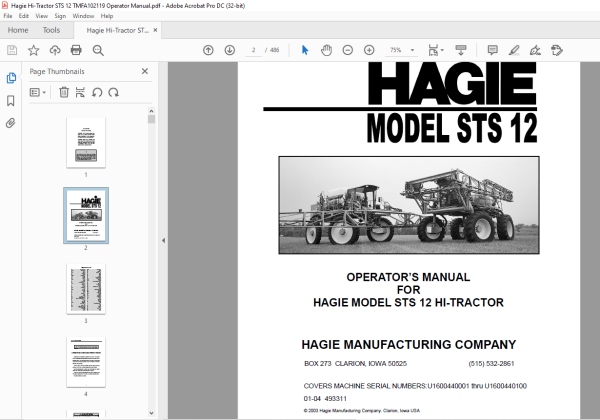Click the page number input field
Image resolution: width=600 pixels, height=420 pixels.
[253, 50]
